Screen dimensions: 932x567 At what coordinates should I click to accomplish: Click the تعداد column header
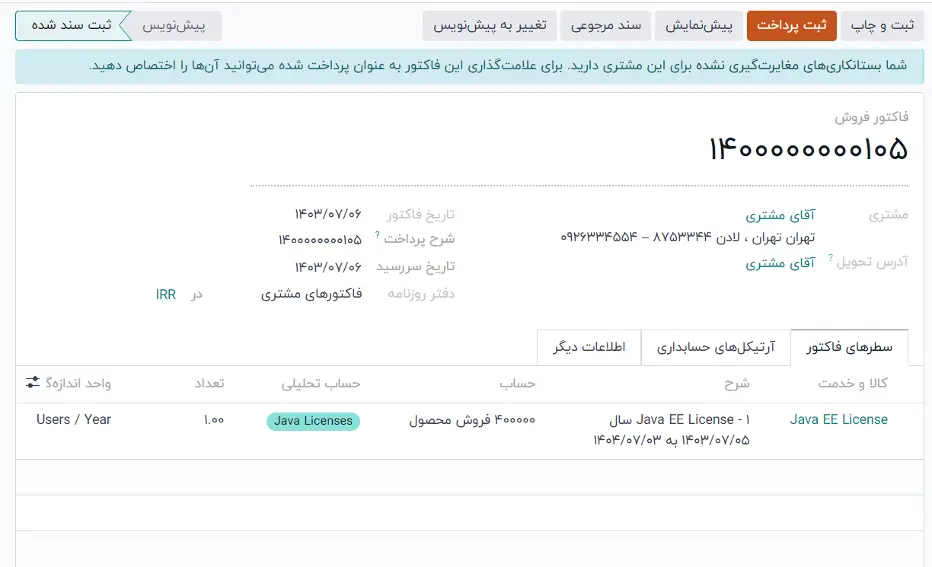coord(210,383)
